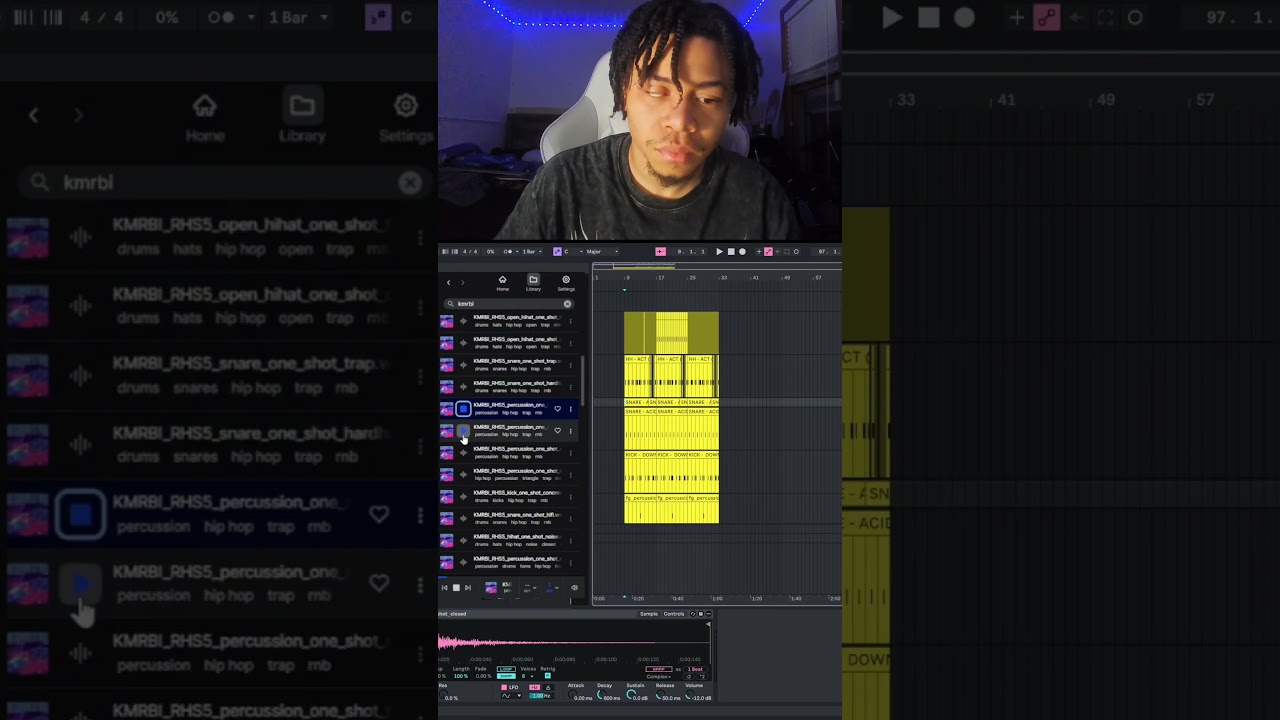The height and width of the screenshot is (720, 1280).
Task: Clear the kmrbi search with X icon
Action: click(567, 304)
